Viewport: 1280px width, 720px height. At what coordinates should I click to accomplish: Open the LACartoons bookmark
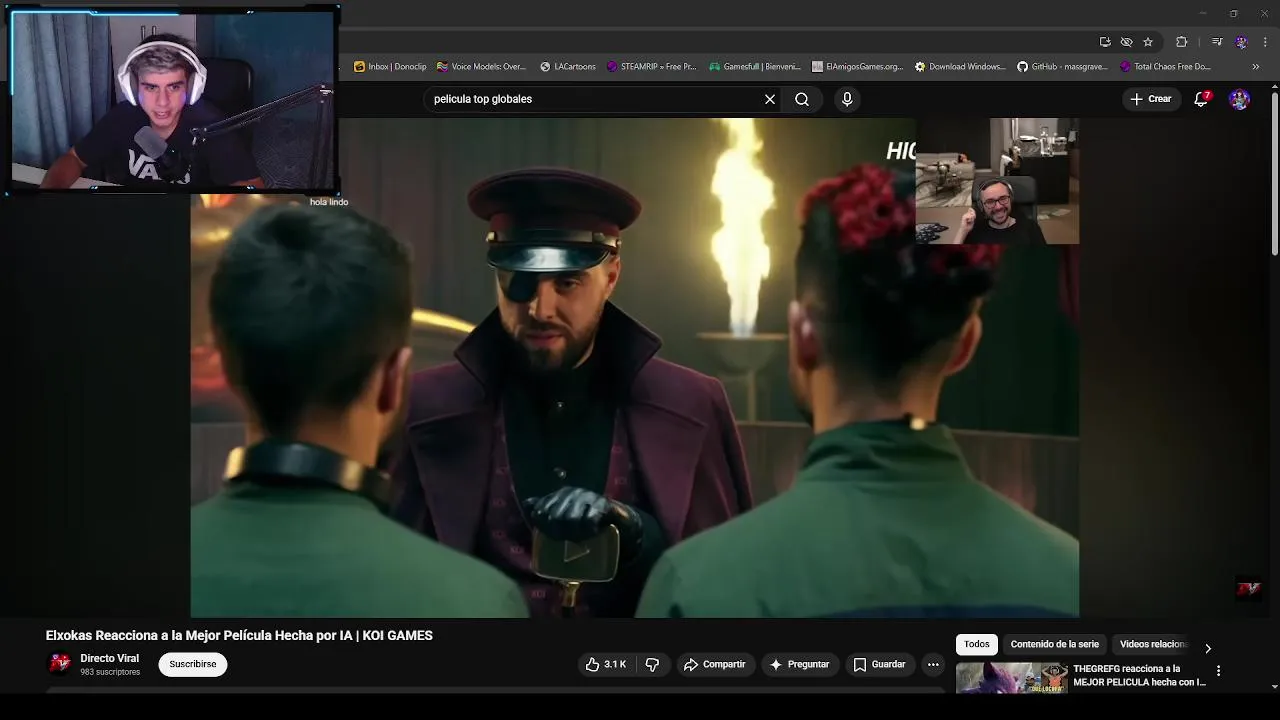pos(567,67)
